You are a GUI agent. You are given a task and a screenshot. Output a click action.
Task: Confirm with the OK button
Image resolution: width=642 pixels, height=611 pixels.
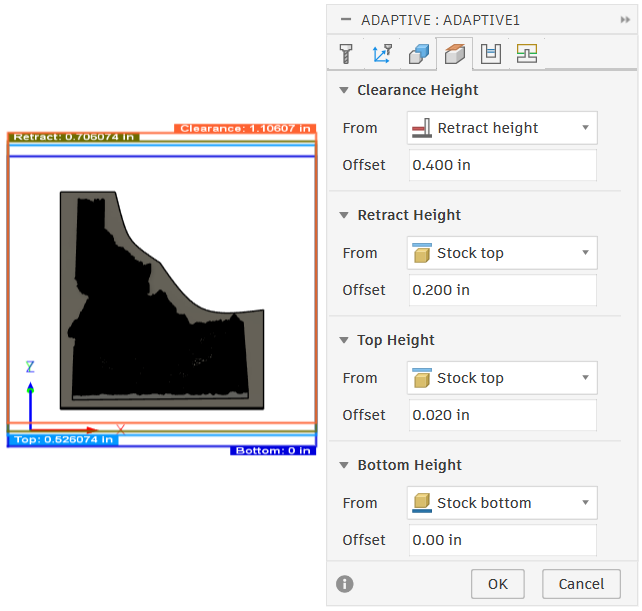[497, 584]
